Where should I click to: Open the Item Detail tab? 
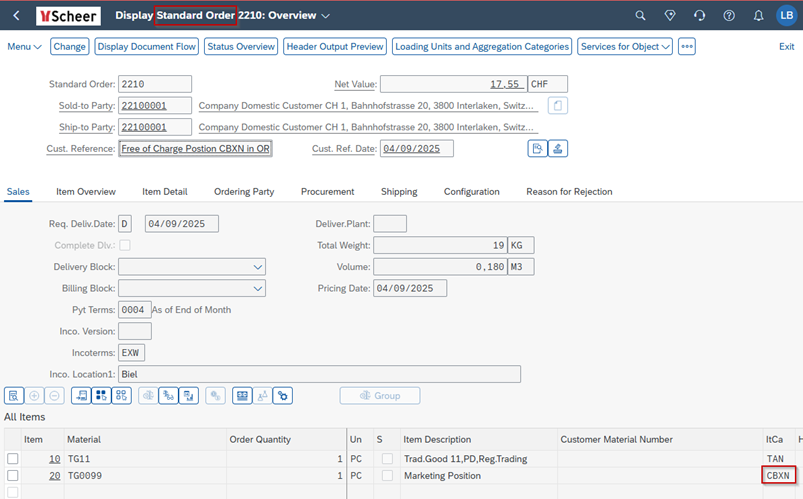click(165, 192)
